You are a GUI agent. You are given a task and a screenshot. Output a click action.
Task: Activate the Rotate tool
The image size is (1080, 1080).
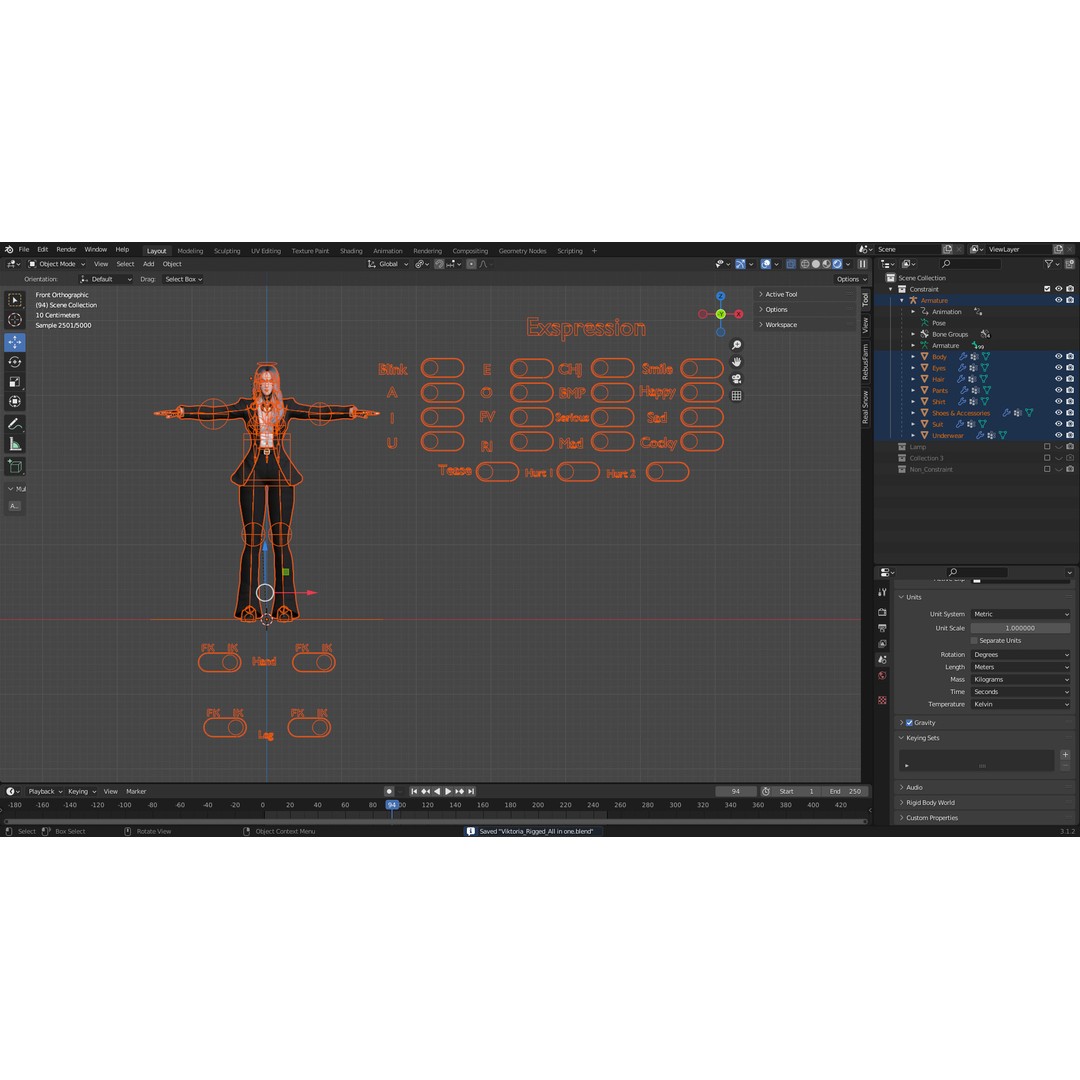(14, 362)
